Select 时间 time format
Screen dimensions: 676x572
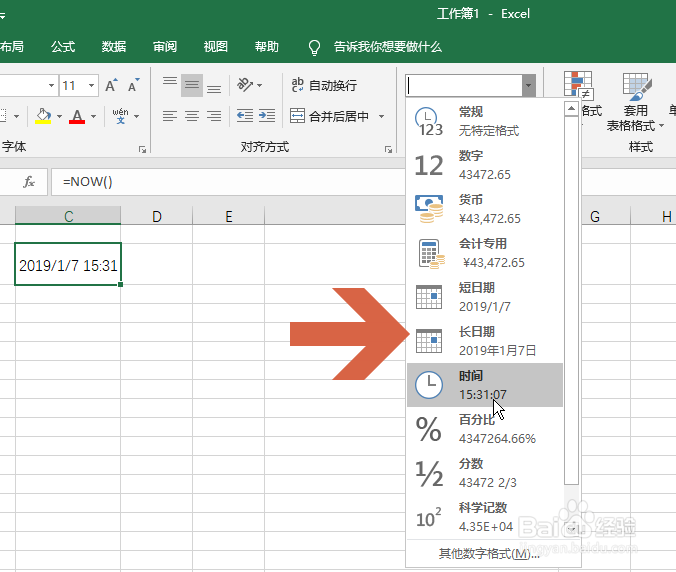pyautogui.click(x=485, y=385)
